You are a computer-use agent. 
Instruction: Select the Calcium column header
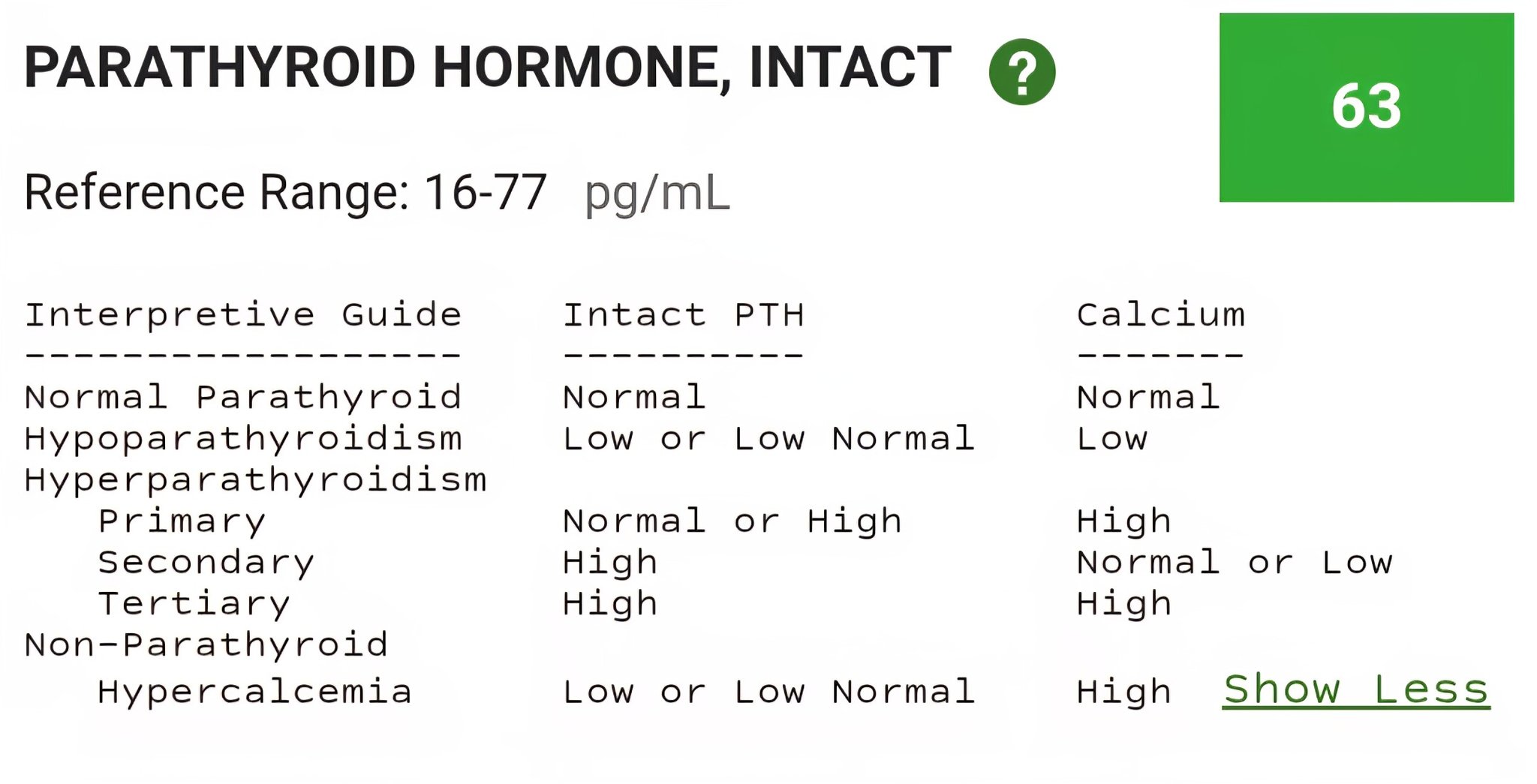pyautogui.click(x=1161, y=316)
